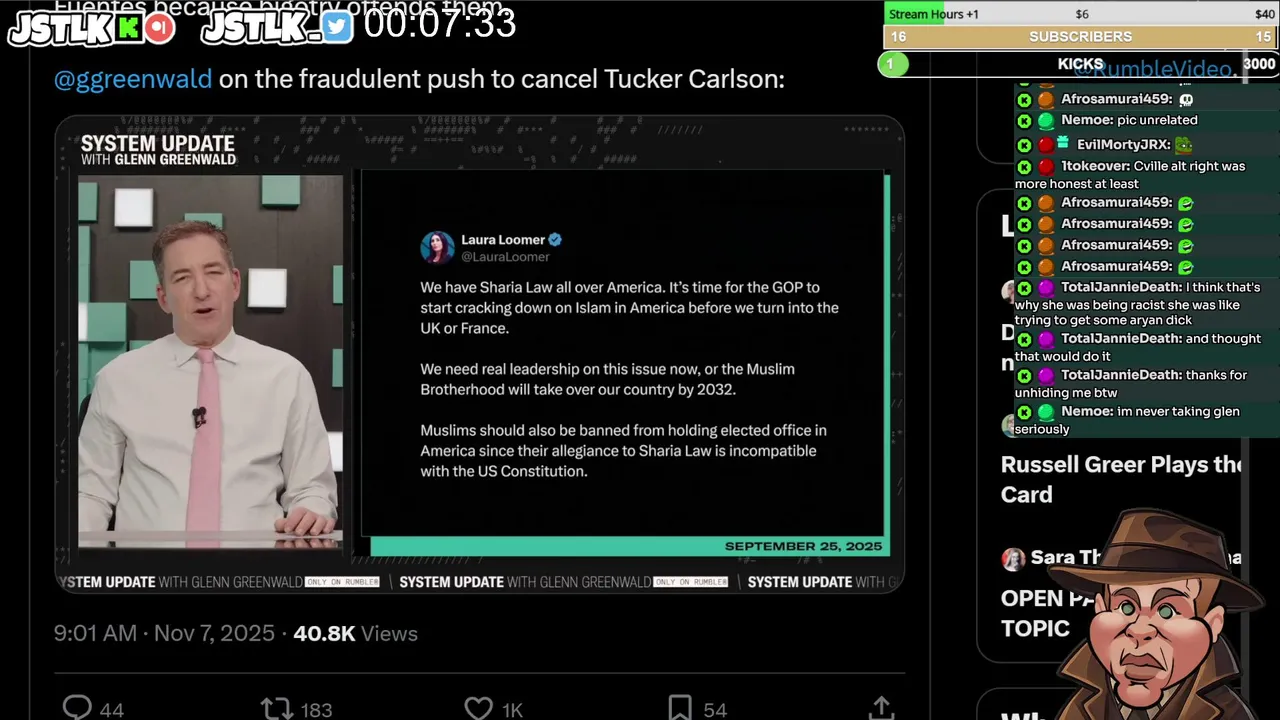Click the green X beside 'im never taking glen' message
The height and width of the screenshot is (720, 1280).
1024,412
